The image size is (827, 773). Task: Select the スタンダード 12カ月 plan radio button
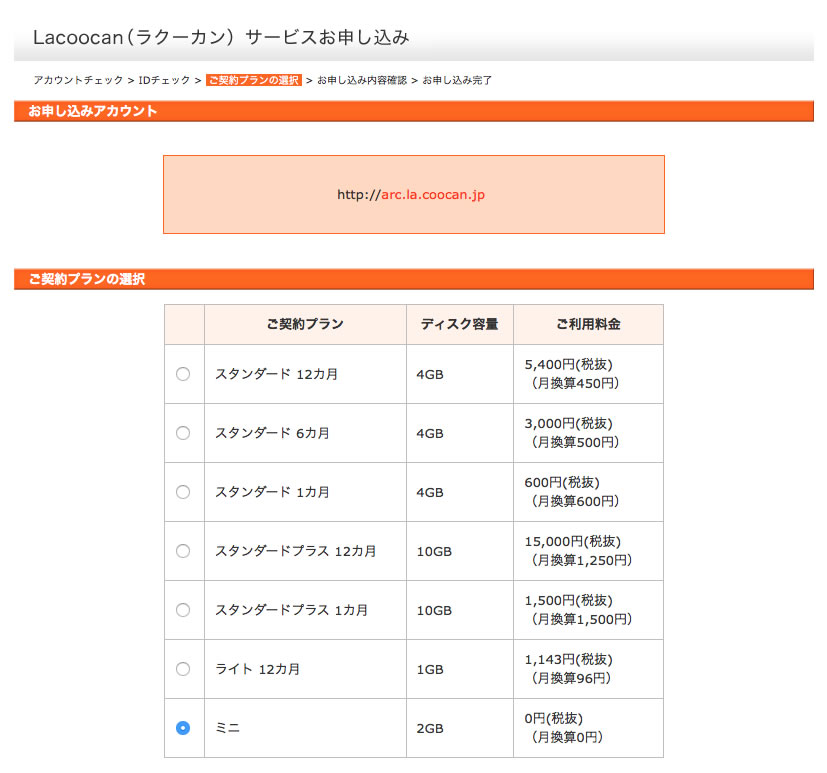(x=182, y=374)
